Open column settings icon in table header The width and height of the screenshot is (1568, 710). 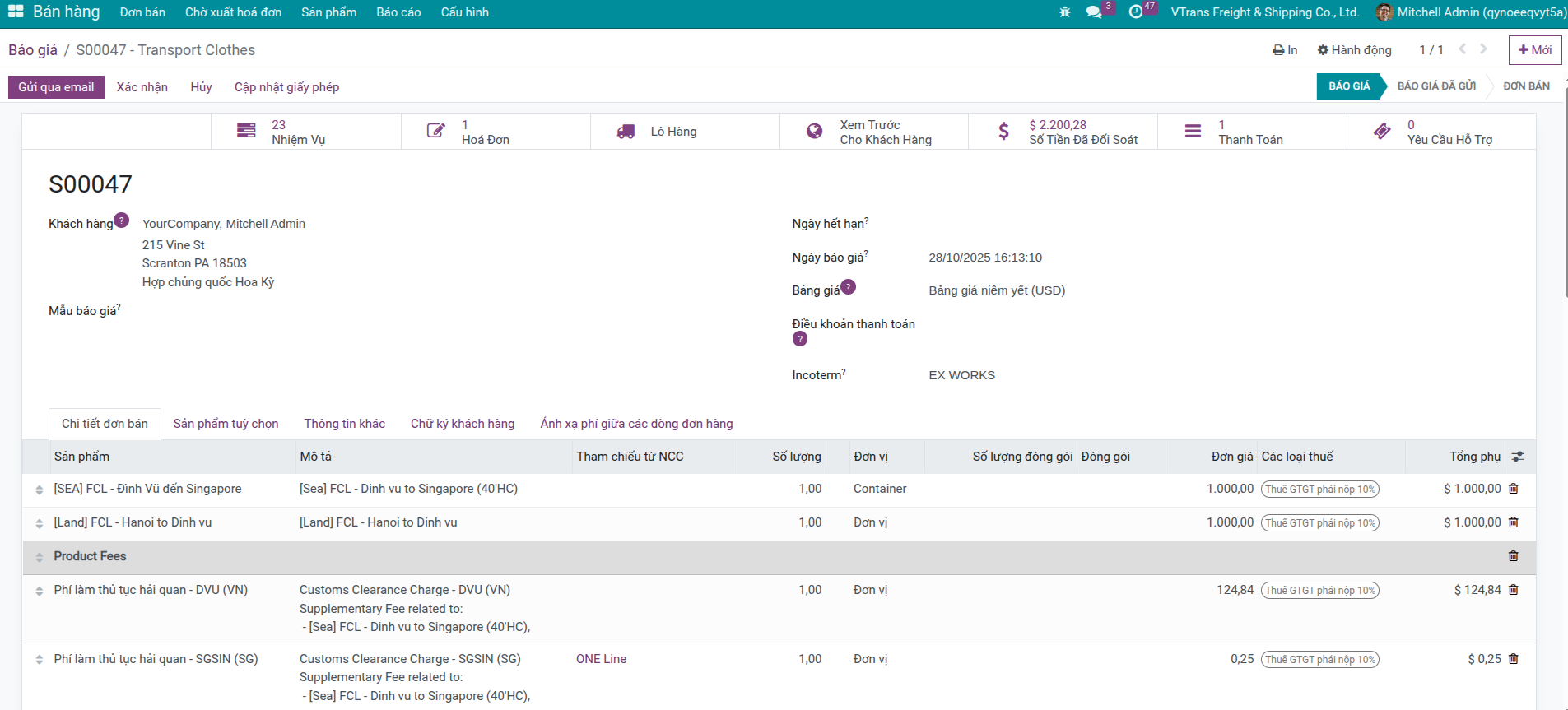(1518, 457)
